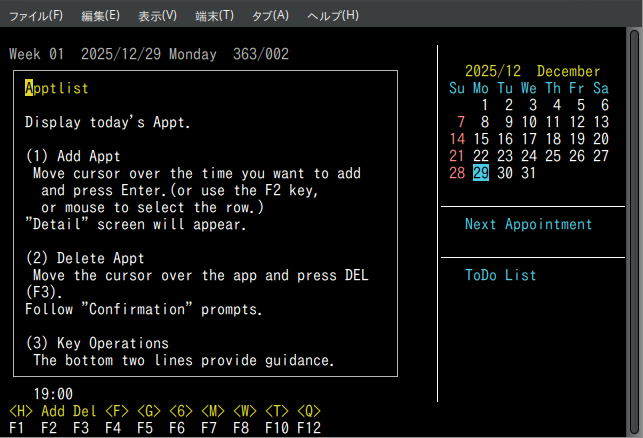Viewport: 643px width, 438px height.
Task: Select the 19:00 time row
Action: point(53,394)
